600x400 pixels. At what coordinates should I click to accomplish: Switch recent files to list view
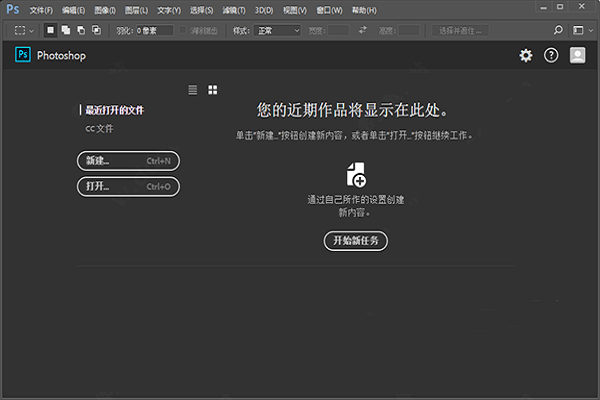(x=193, y=90)
